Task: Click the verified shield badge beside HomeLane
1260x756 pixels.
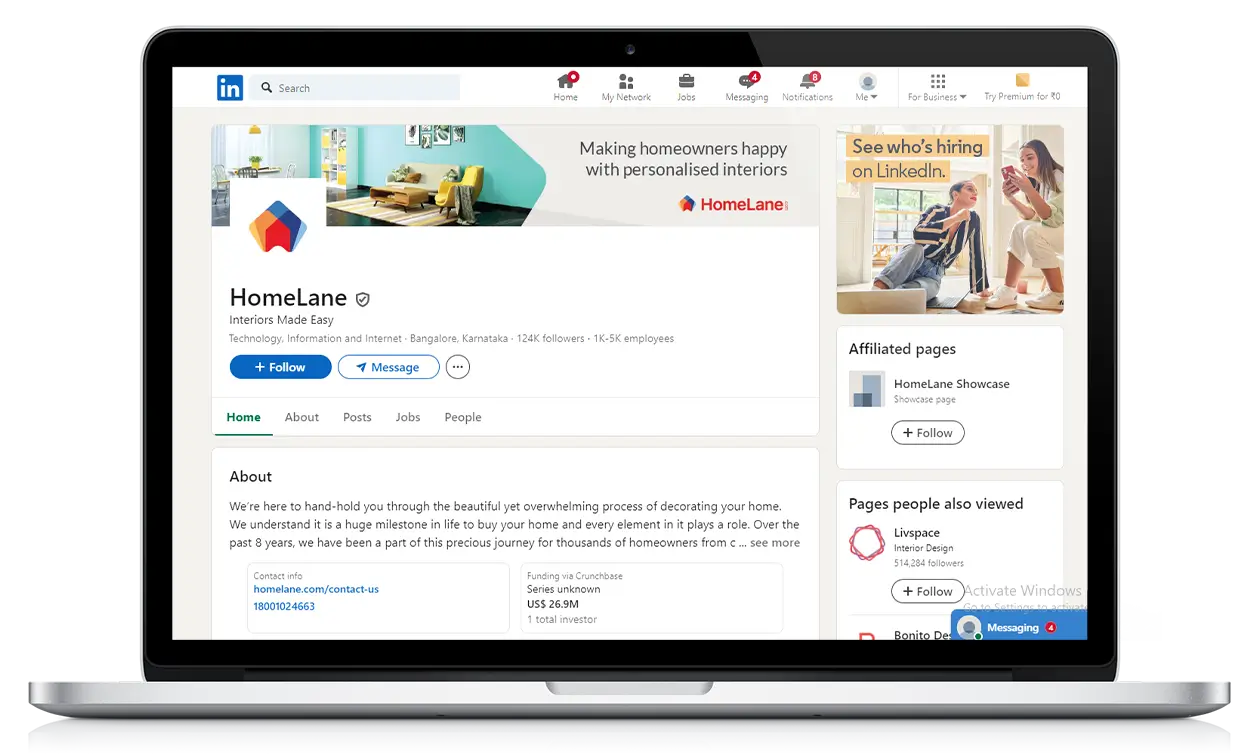Action: click(x=363, y=299)
